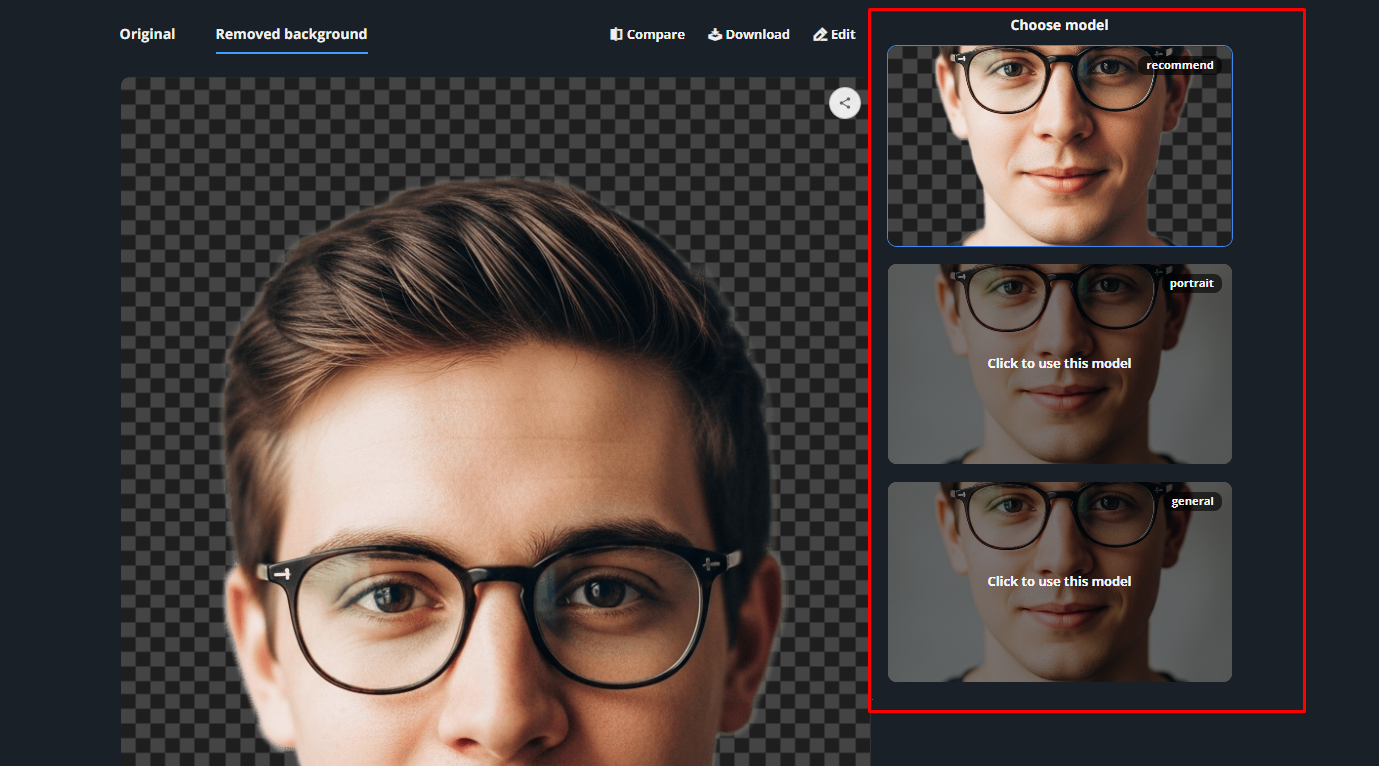Open the Edit text button
Viewport: 1379px width, 766px height.
tap(843, 34)
